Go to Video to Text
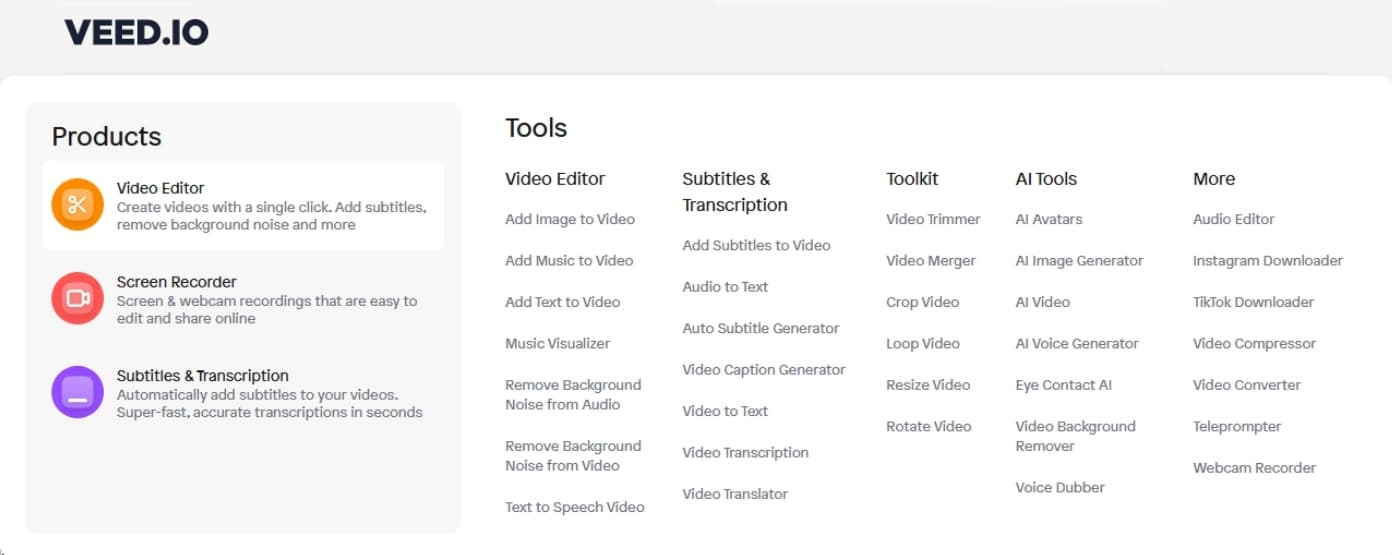The image size is (1392, 555). coord(725,411)
